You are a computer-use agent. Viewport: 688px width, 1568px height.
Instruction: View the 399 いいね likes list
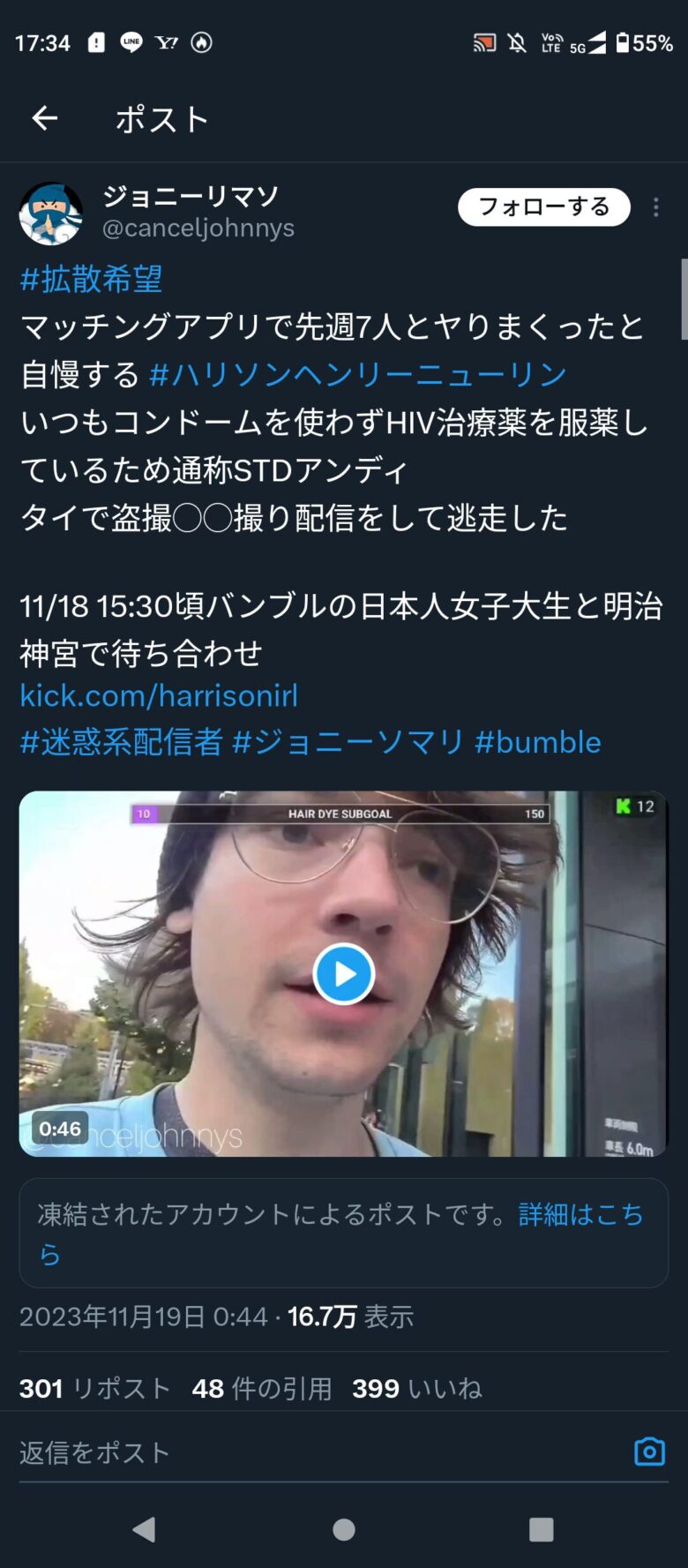tap(417, 1388)
